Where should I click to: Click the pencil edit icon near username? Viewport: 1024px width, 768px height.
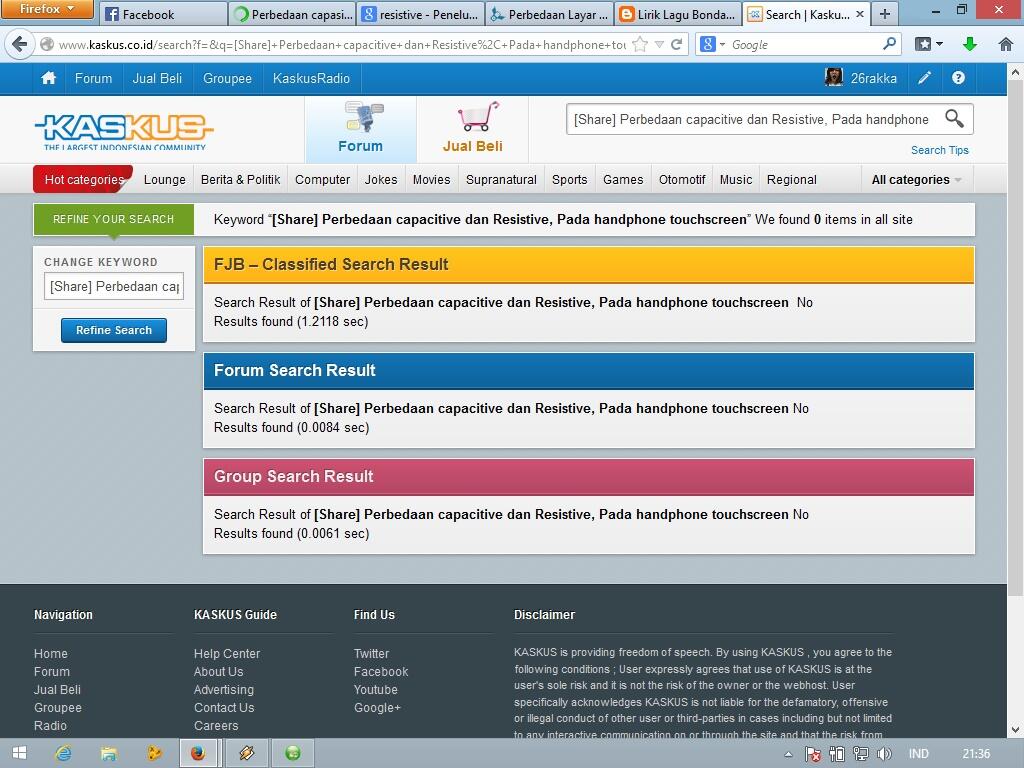924,78
